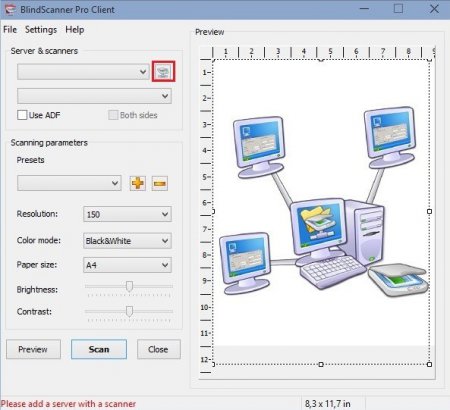
Task: Open the server selection dropdown
Action: [83, 72]
